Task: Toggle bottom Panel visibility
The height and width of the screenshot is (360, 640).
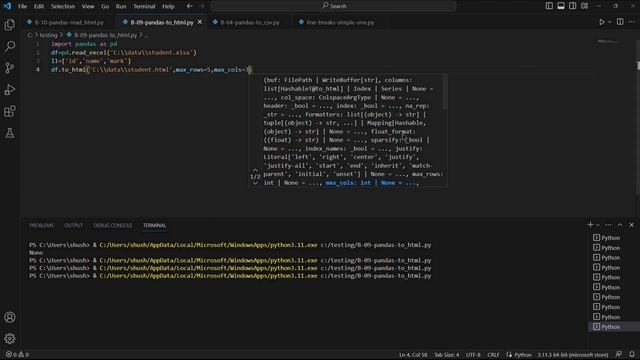Action: click(561, 6)
